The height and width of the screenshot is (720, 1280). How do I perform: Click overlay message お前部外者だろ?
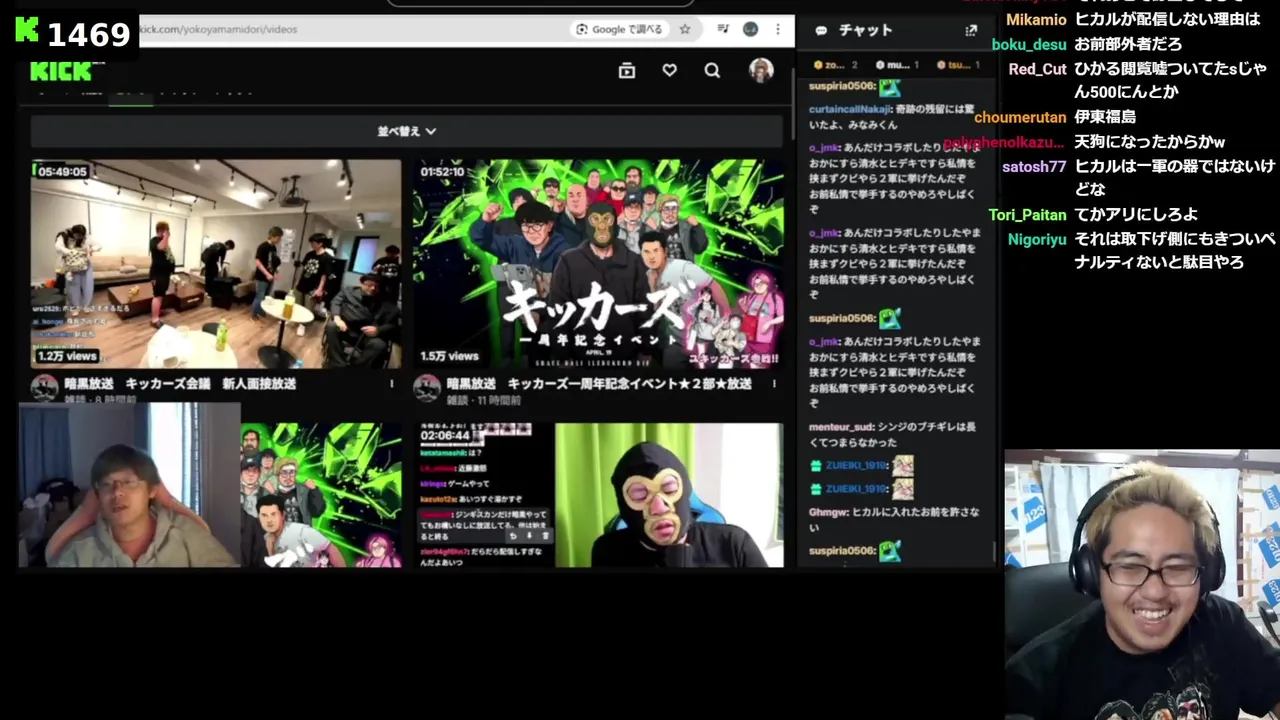point(1128,44)
